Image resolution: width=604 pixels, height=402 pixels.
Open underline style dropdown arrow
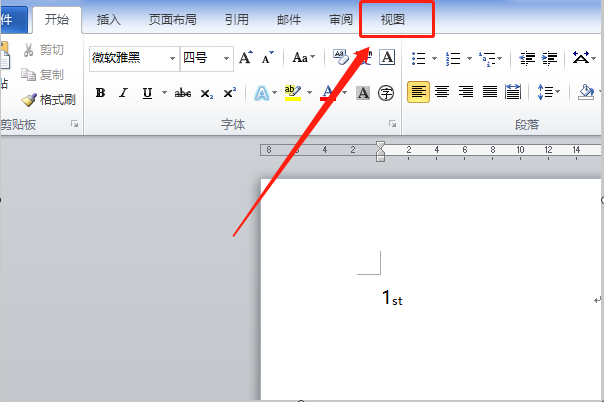coord(164,93)
